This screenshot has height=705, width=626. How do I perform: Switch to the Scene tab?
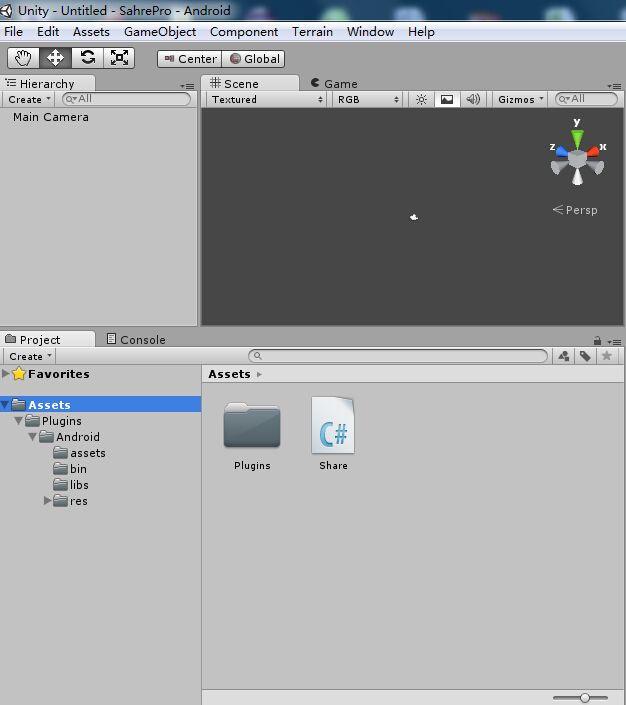pos(250,84)
